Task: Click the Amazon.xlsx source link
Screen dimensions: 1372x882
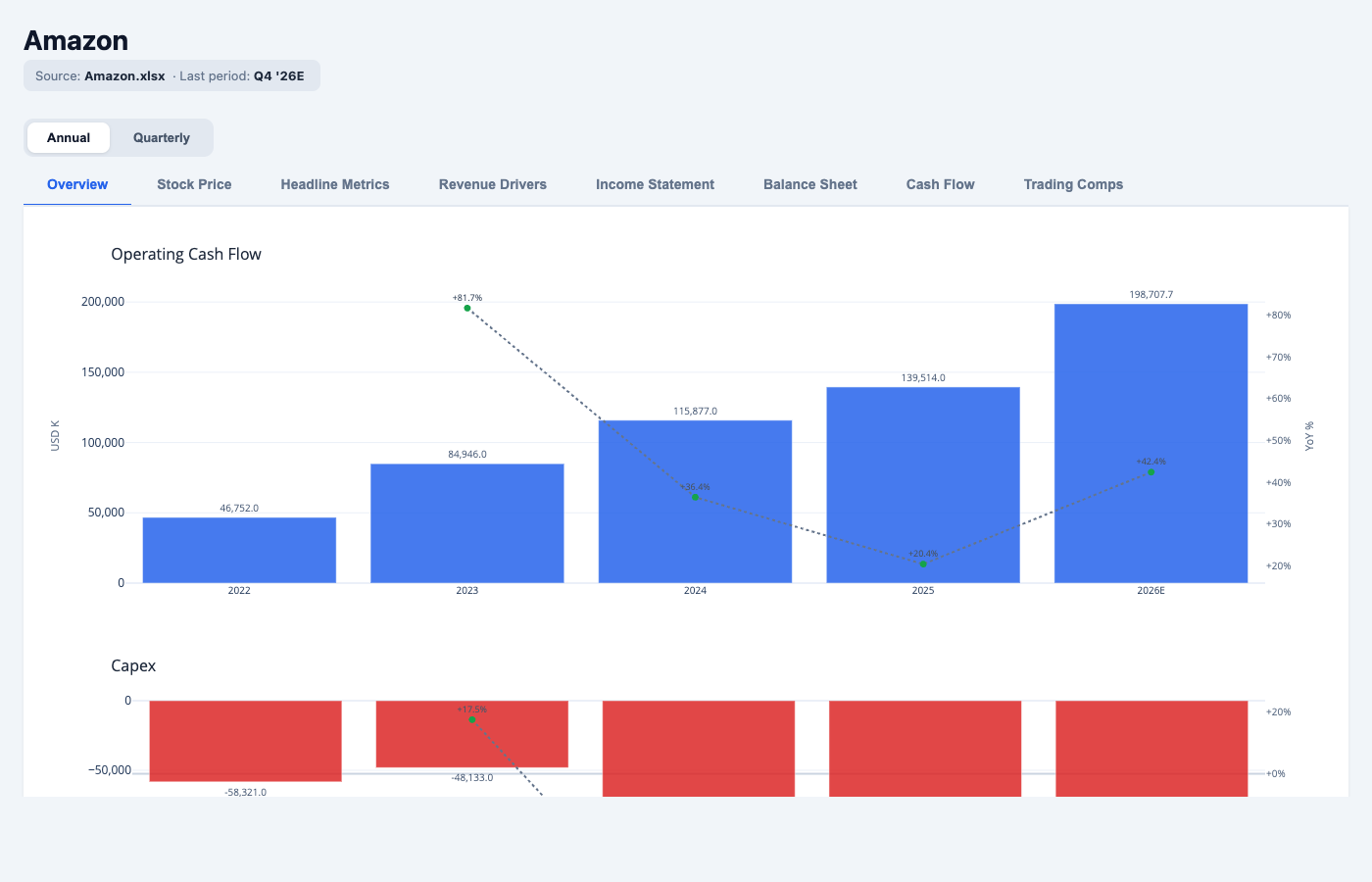Action: coord(124,74)
